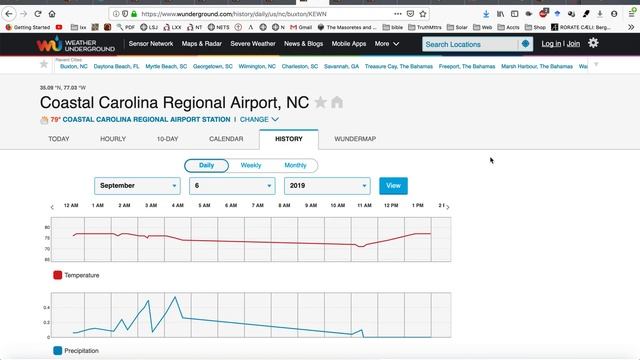Click the Join link
Image resolution: width=640 pixels, height=360 pixels.
573,44
